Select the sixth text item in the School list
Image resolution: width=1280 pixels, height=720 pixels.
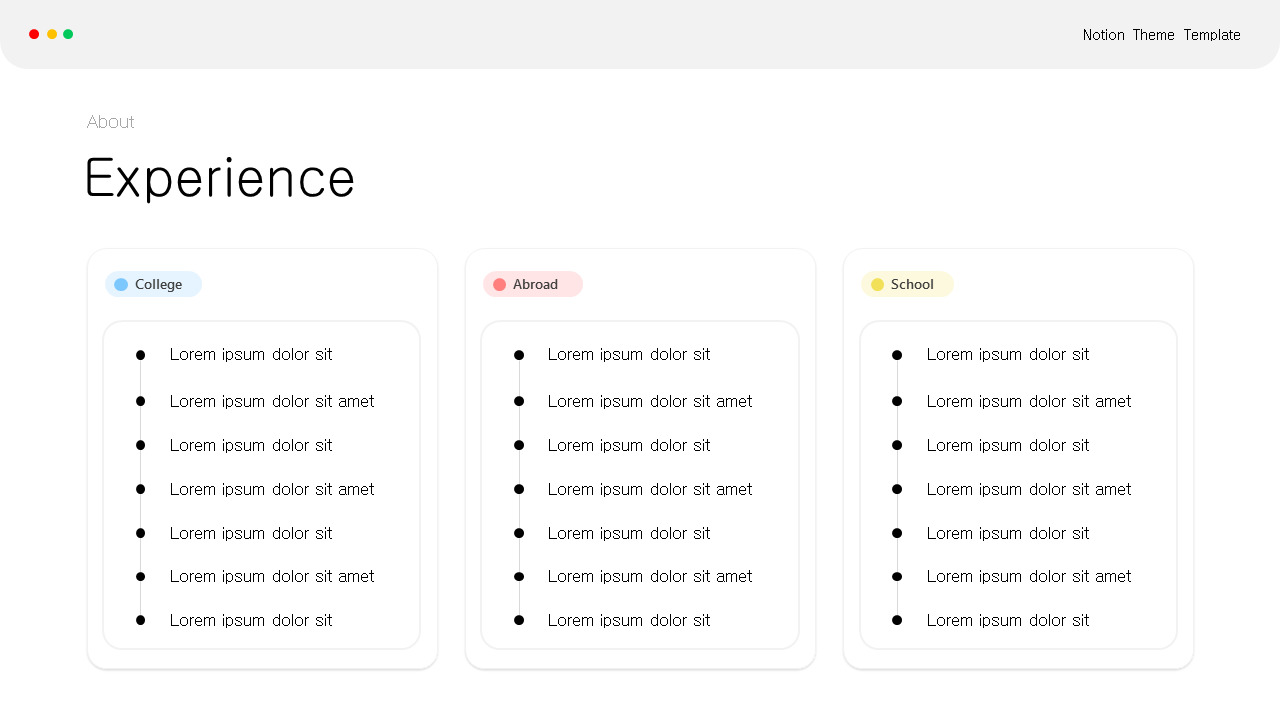1028,576
